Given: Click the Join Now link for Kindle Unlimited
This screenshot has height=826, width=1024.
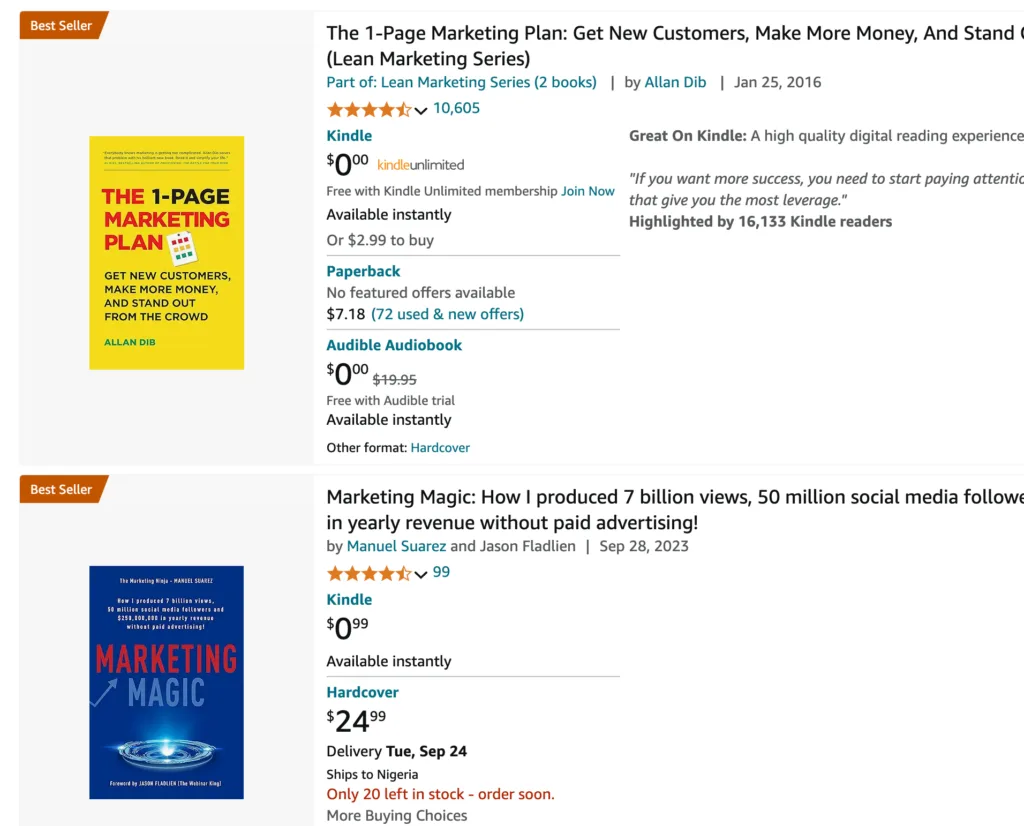Looking at the screenshot, I should click(x=588, y=190).
